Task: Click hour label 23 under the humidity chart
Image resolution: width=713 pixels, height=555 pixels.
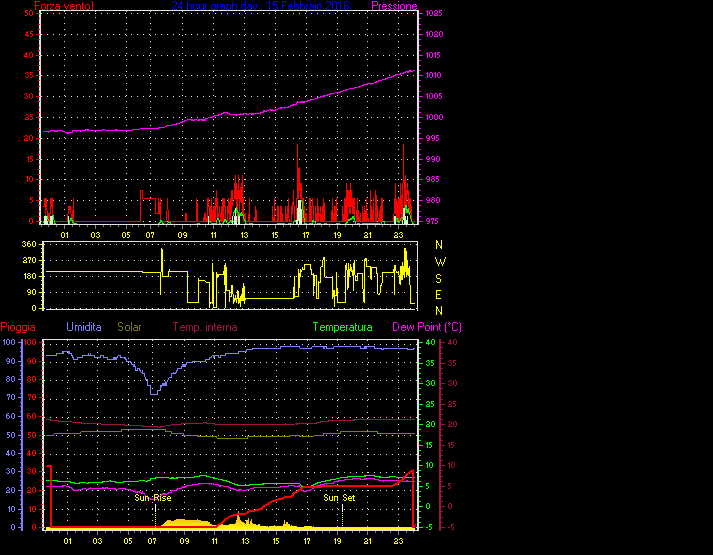Action: [x=398, y=541]
